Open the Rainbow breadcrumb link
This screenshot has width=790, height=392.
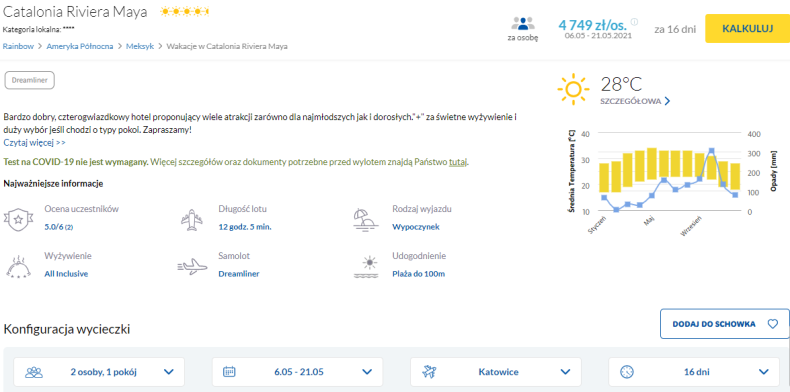click(x=19, y=46)
